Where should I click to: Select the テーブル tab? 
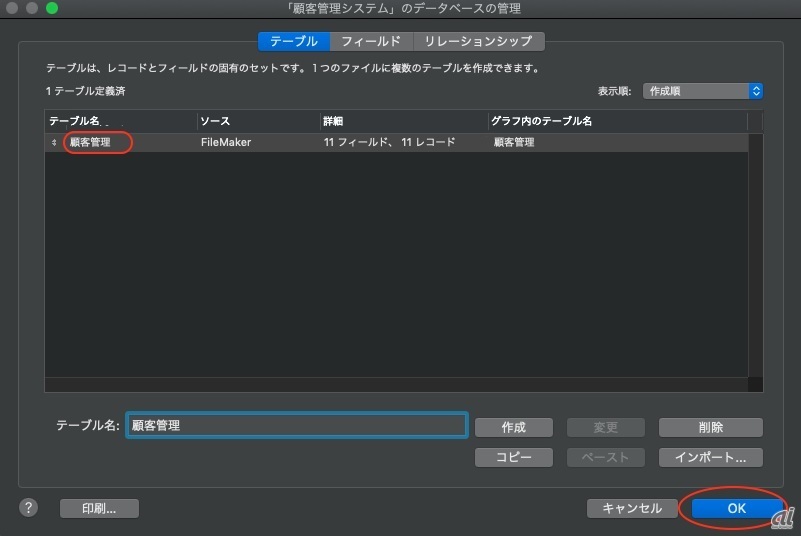pyautogui.click(x=294, y=41)
